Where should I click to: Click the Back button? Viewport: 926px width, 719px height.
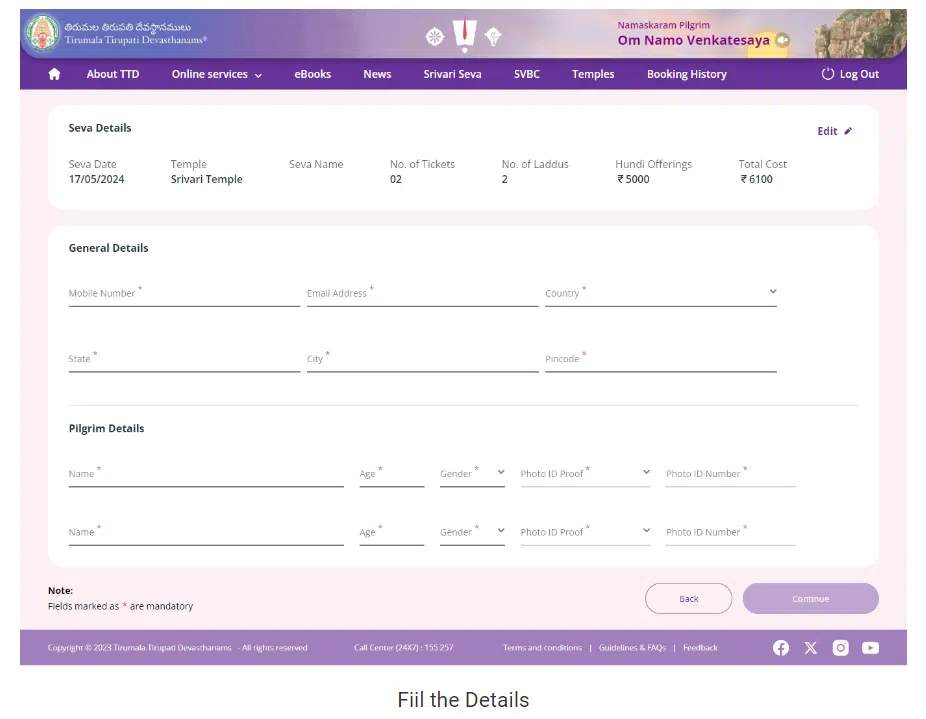(x=689, y=598)
